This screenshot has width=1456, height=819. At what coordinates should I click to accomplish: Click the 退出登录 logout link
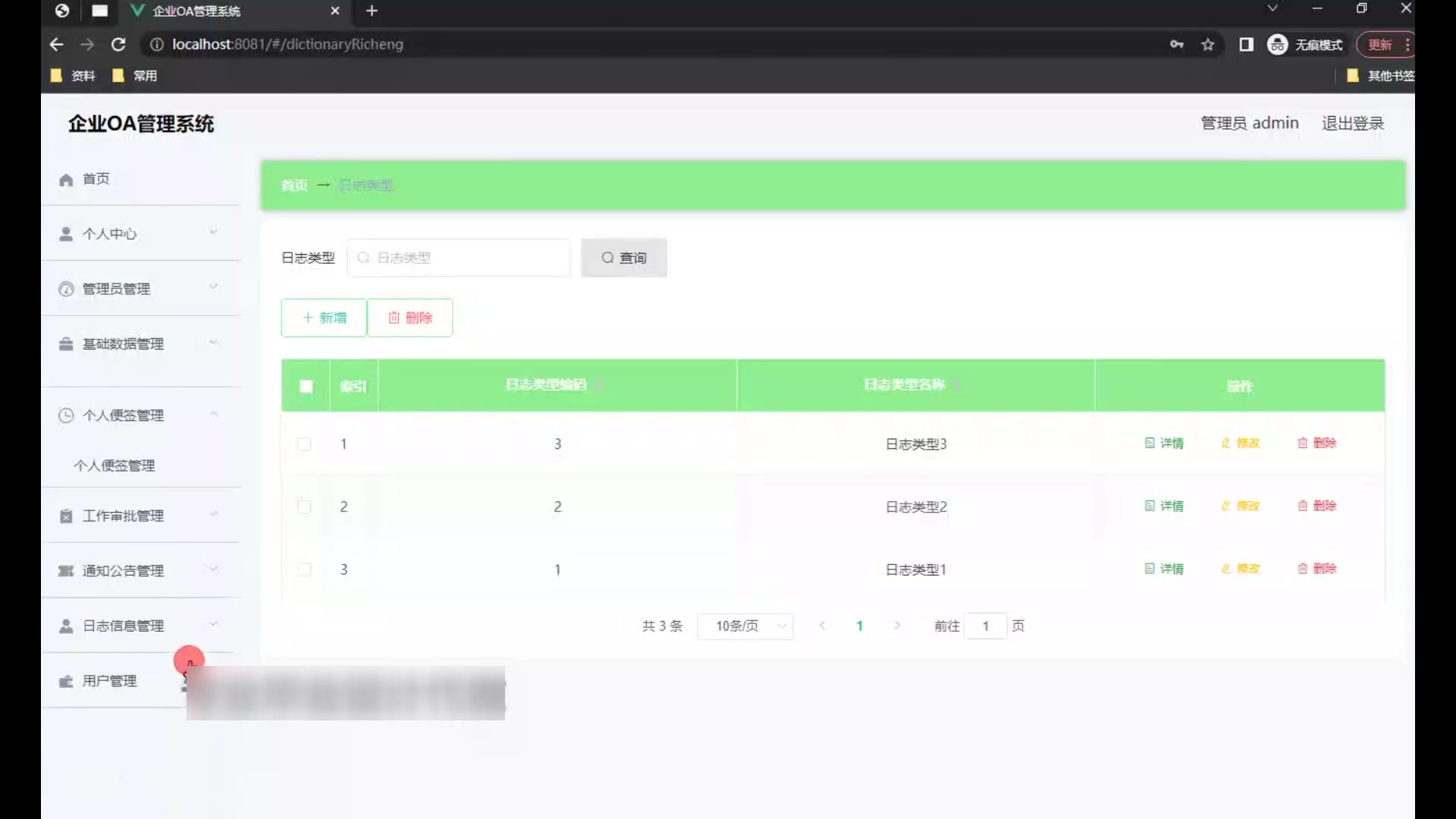coord(1352,124)
